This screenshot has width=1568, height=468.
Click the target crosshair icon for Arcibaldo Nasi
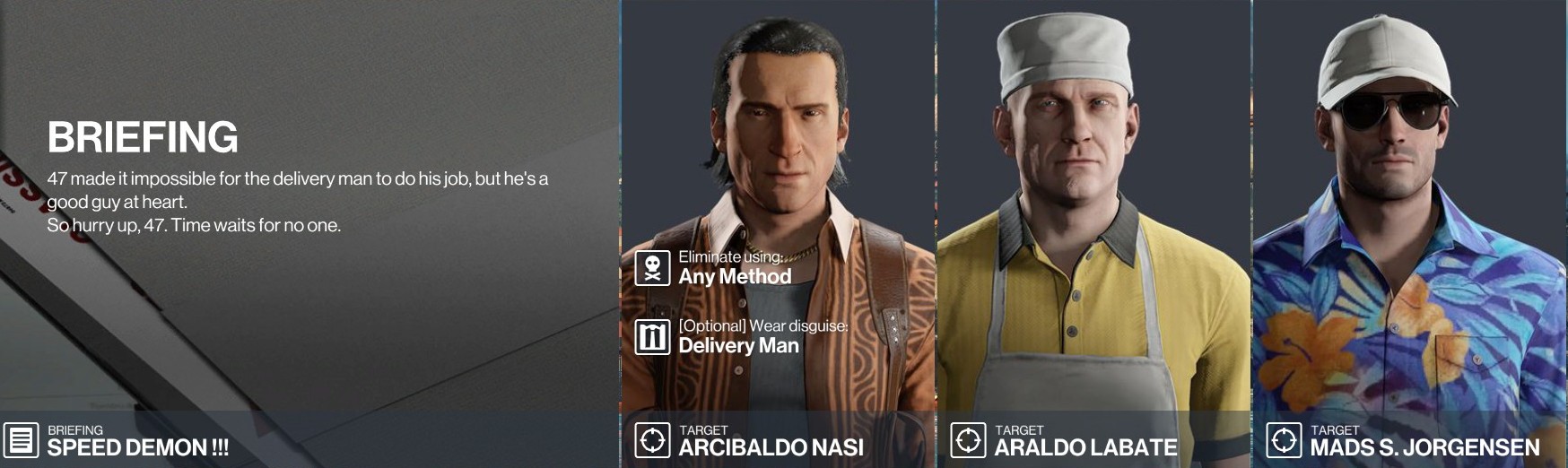coord(652,440)
